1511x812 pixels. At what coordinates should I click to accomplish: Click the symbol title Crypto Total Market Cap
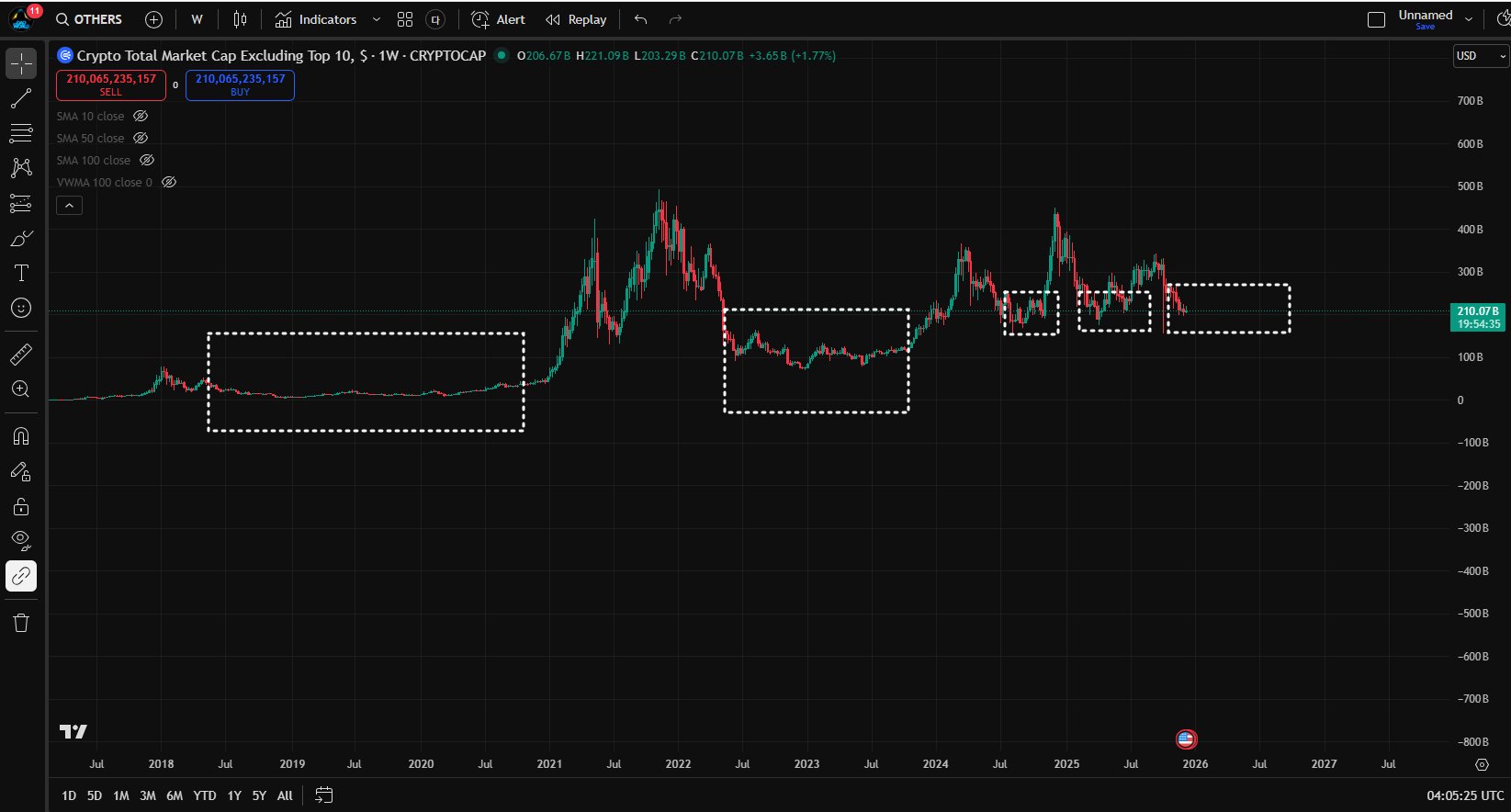point(281,56)
